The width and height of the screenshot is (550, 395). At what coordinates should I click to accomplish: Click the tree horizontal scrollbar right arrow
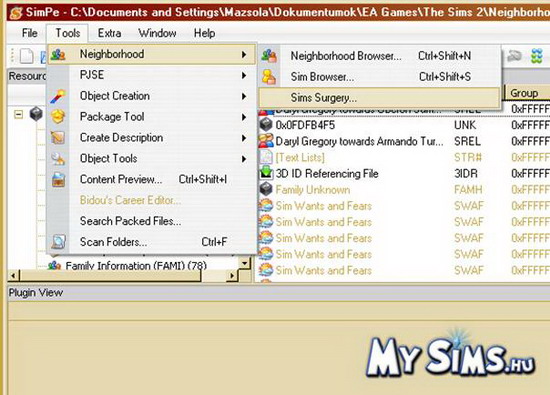(x=232, y=276)
